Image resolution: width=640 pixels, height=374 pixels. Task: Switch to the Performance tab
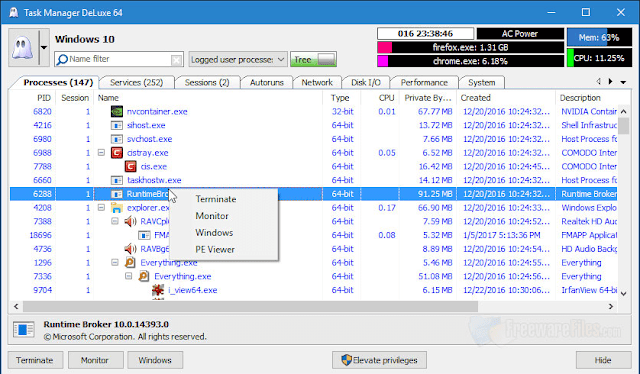[x=424, y=82]
